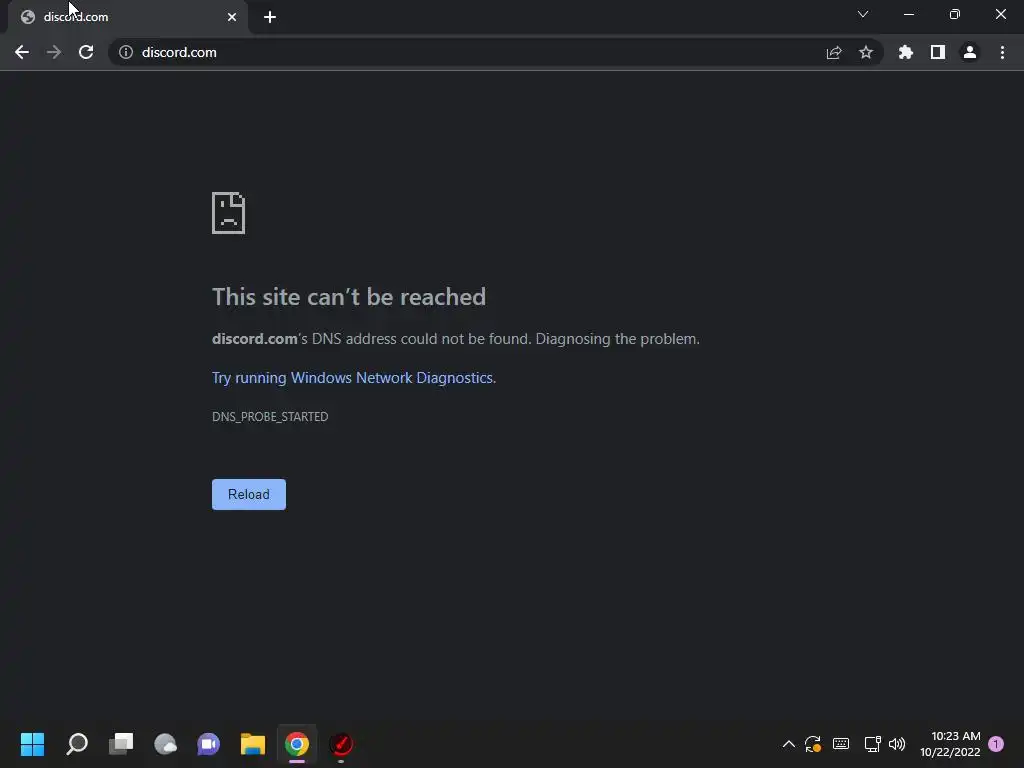Viewport: 1024px width, 768px height.
Task: Open the network status tray icon
Action: click(x=872, y=744)
